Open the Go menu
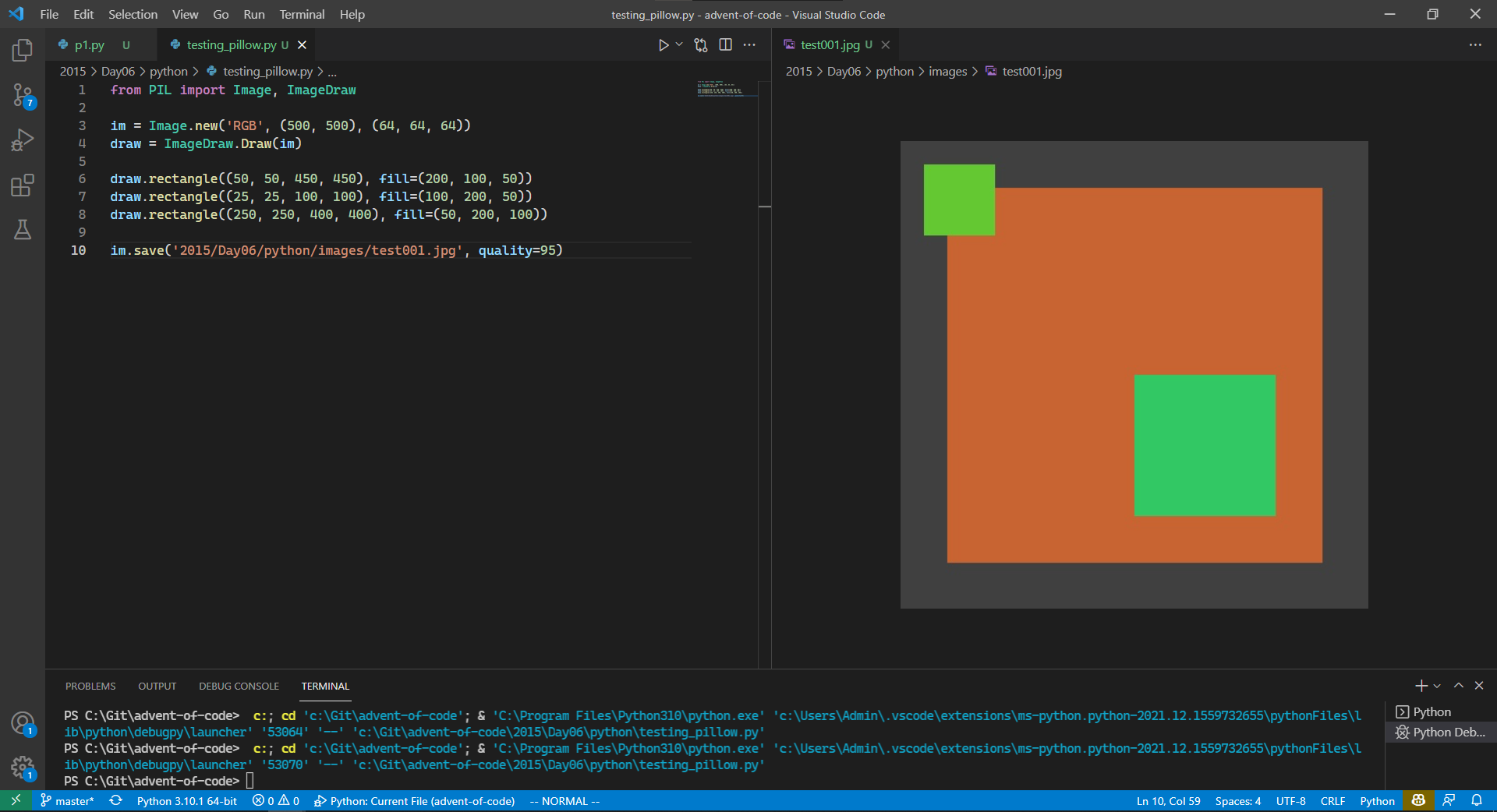Image resolution: width=1497 pixels, height=812 pixels. point(221,15)
